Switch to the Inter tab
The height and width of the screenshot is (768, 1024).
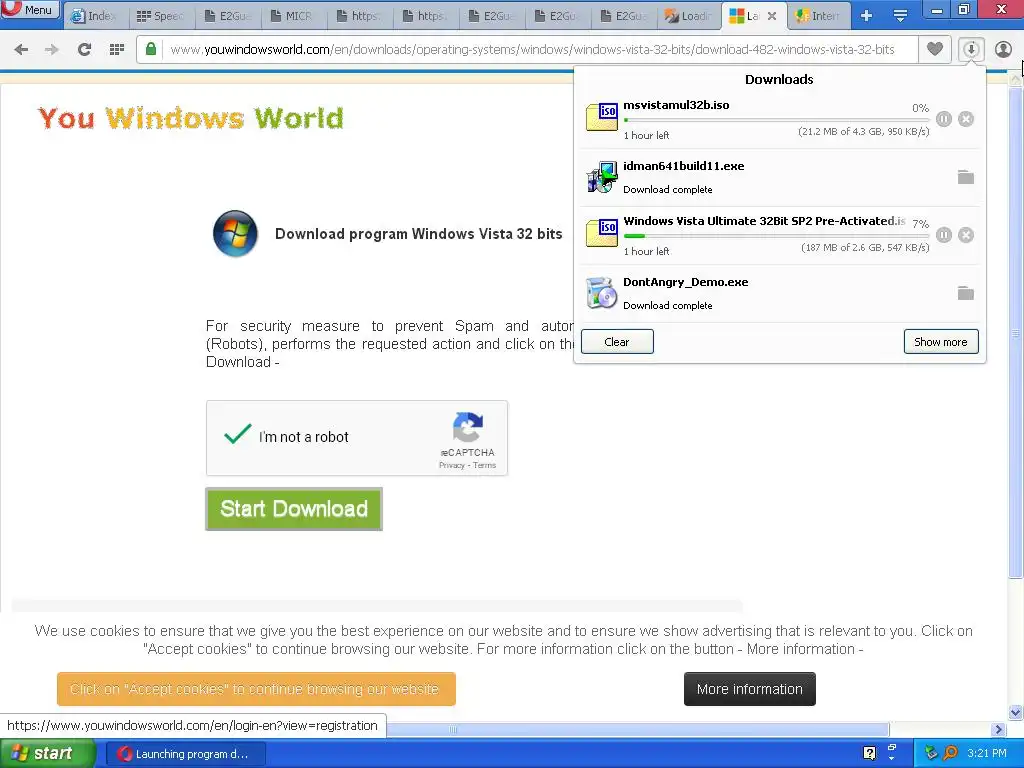(x=820, y=16)
